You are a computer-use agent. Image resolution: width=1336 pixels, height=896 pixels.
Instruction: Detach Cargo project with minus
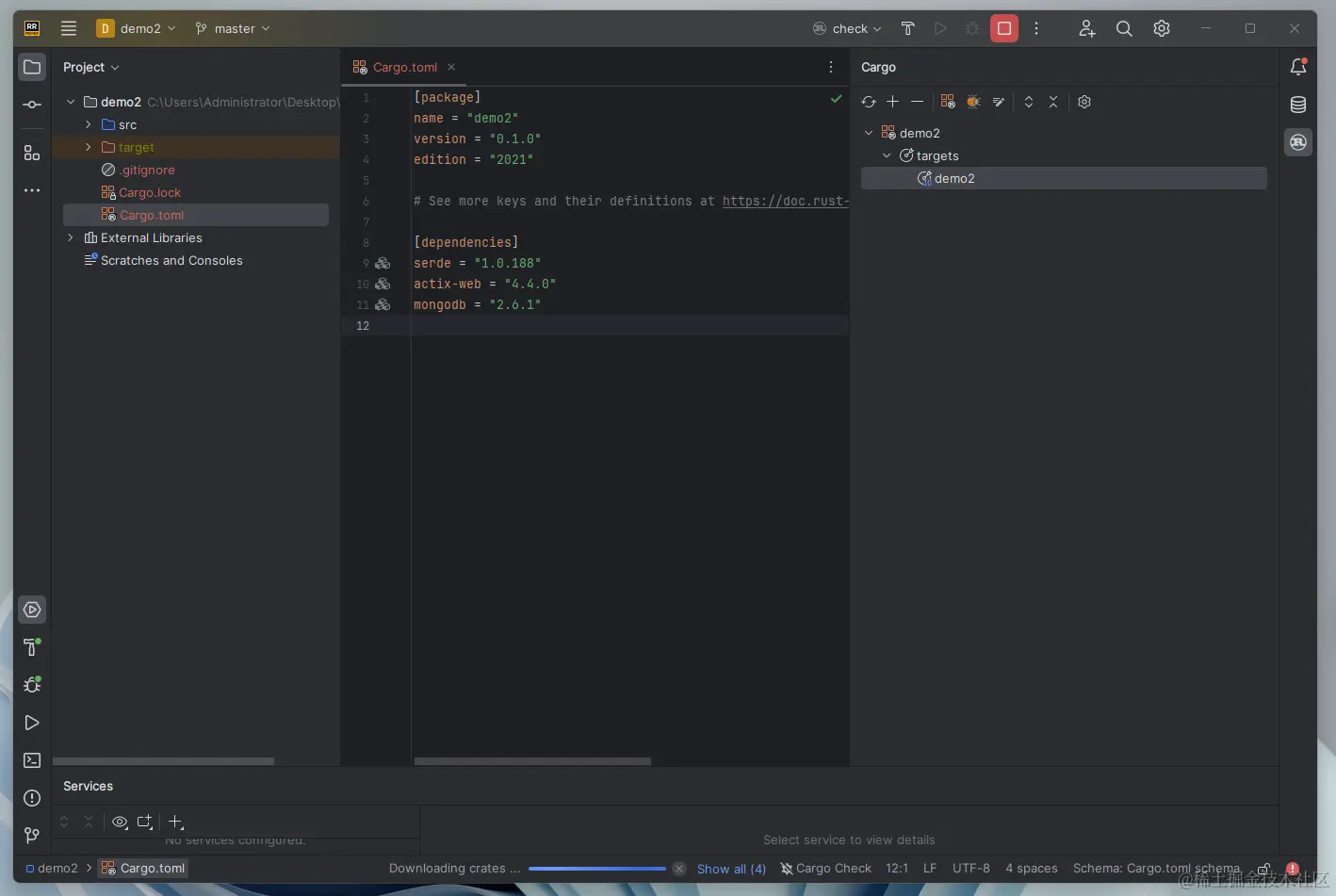(x=918, y=102)
